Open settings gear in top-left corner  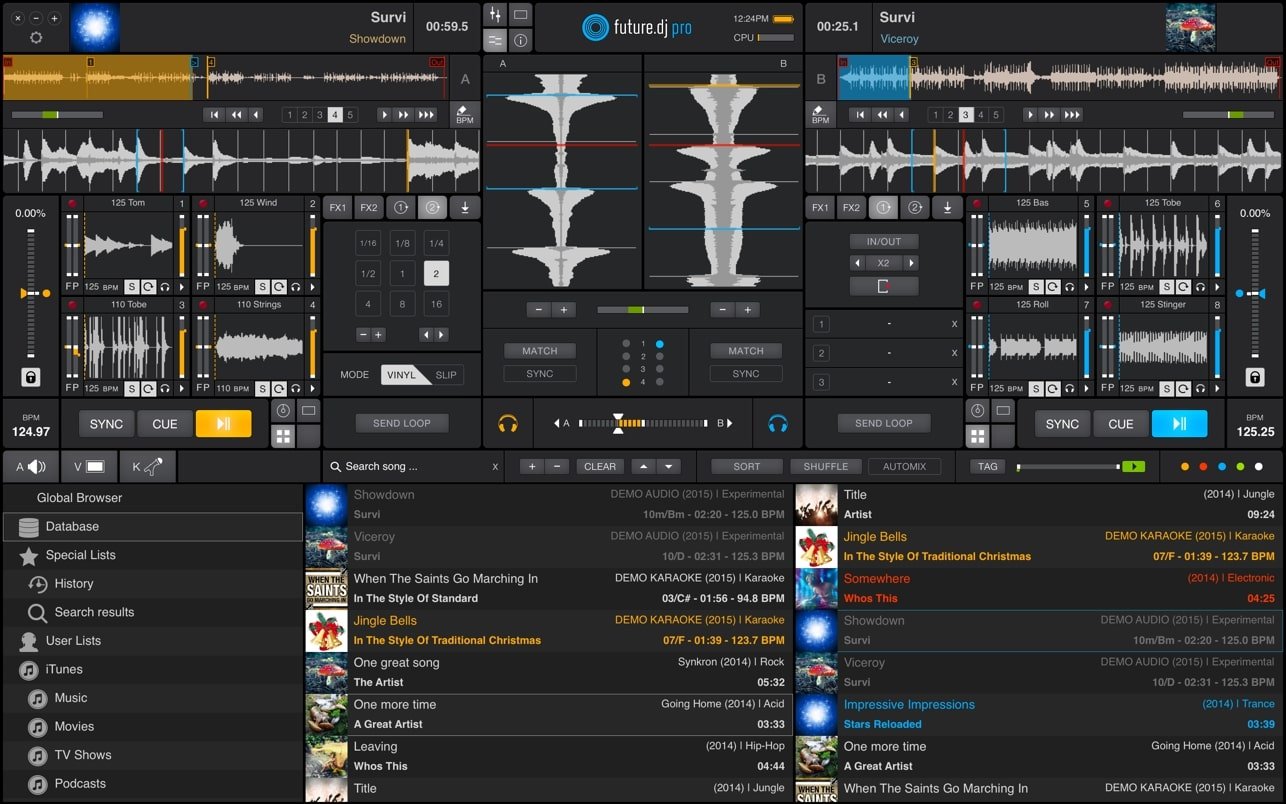point(36,38)
